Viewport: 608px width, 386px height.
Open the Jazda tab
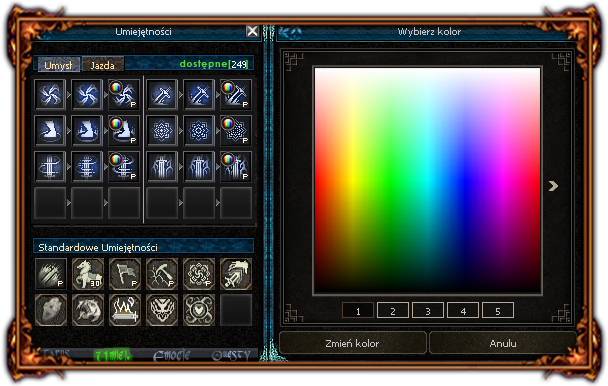(103, 65)
